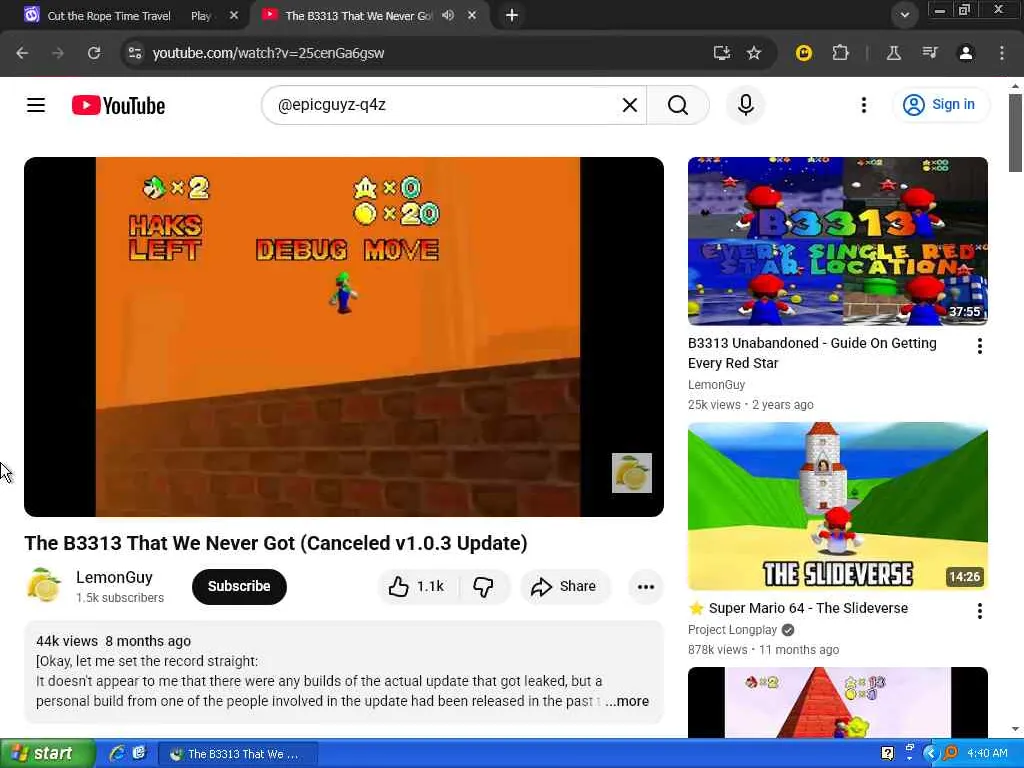Click the page vertical scrollbar thumb
The width and height of the screenshot is (1024, 768).
1015,133
